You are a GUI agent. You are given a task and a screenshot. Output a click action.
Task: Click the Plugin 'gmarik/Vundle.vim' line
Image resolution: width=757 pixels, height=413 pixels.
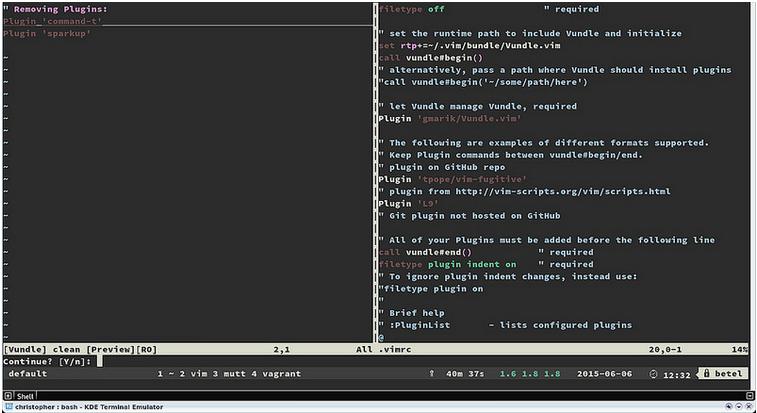[x=450, y=118]
